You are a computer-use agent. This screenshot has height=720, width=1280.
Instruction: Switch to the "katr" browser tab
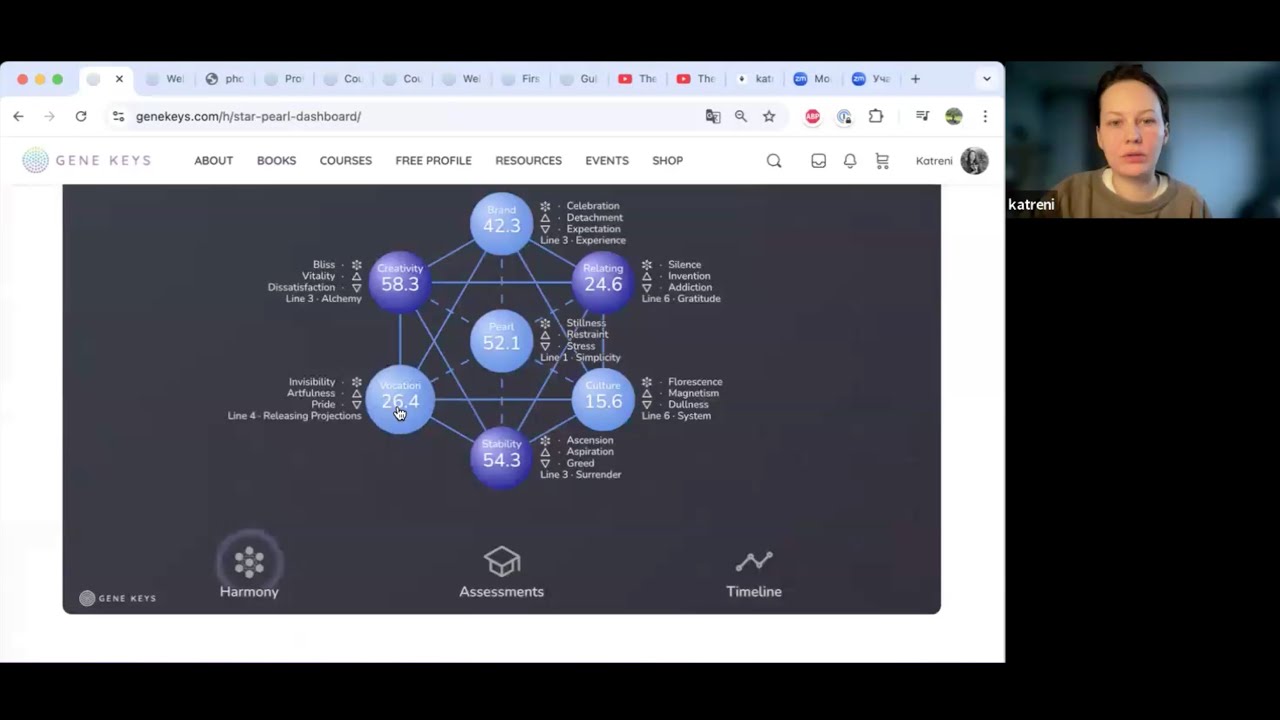(754, 79)
